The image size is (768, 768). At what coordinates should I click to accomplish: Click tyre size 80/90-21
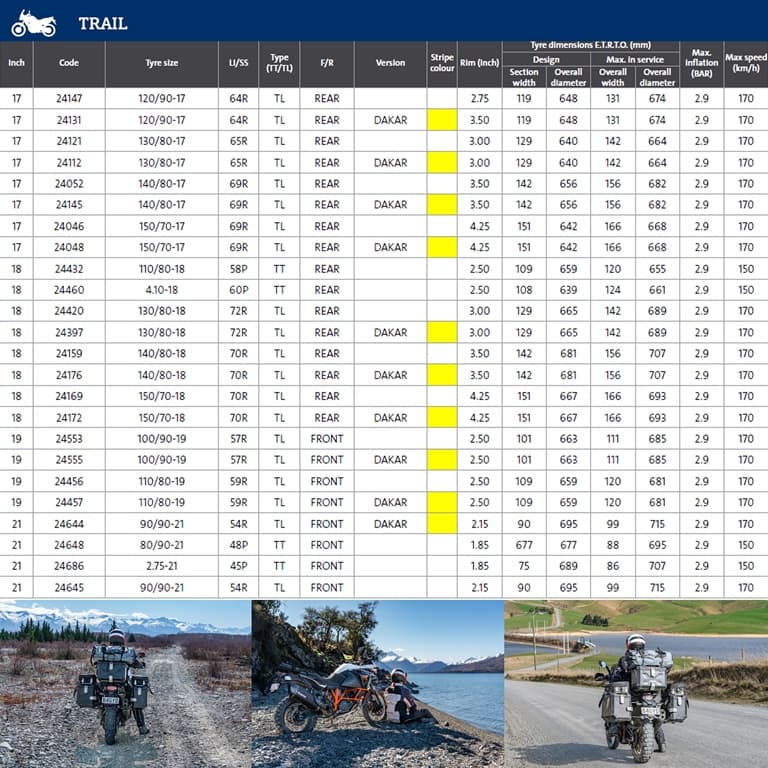[x=162, y=545]
